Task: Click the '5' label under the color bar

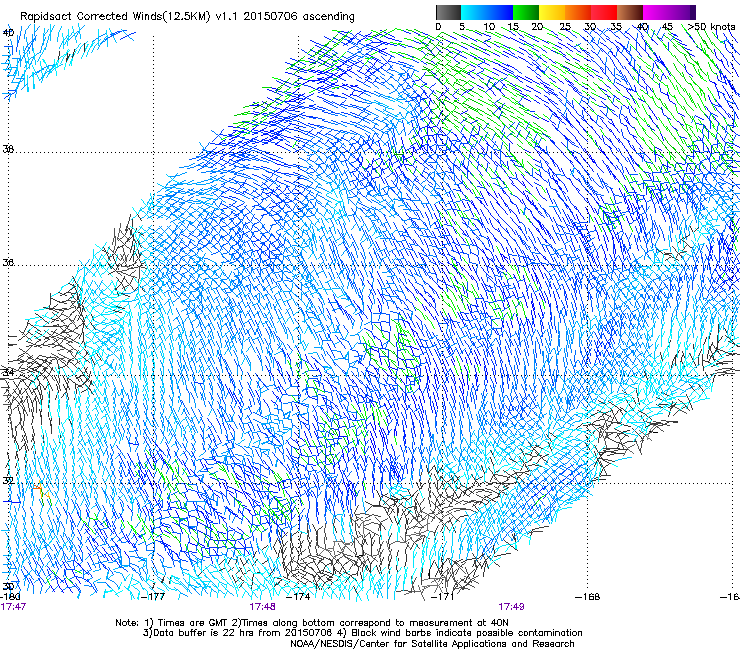Action: pyautogui.click(x=462, y=26)
